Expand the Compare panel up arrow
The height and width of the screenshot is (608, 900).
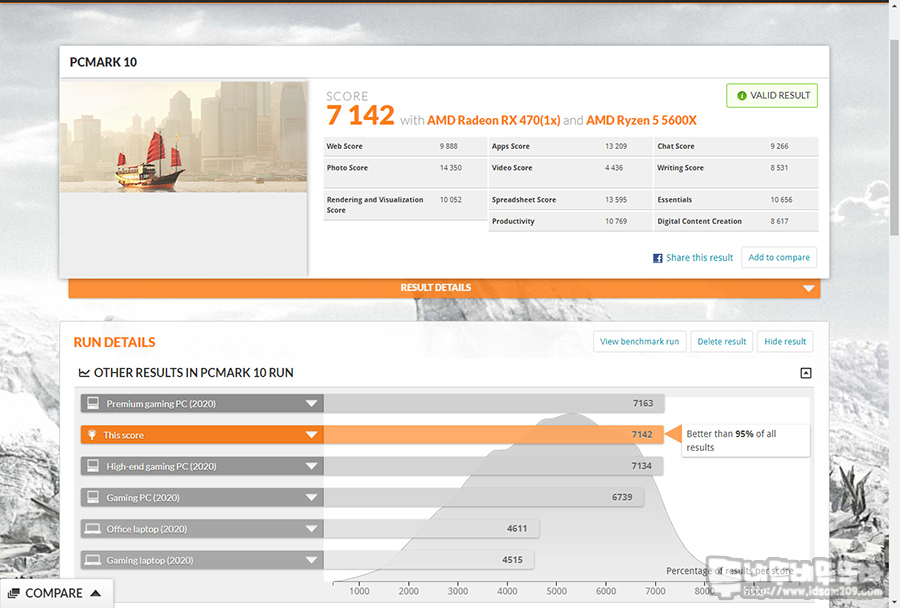(x=96, y=593)
